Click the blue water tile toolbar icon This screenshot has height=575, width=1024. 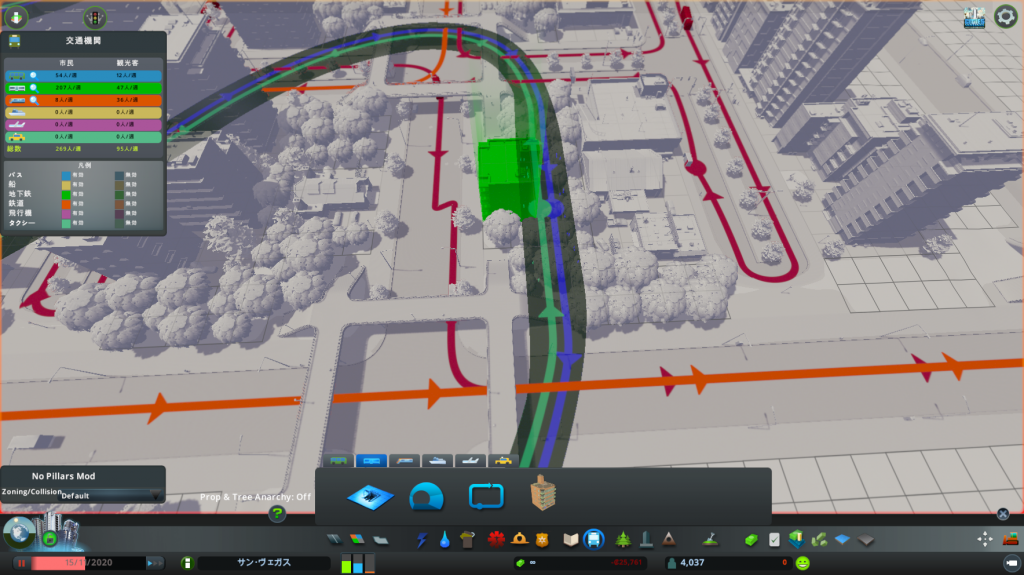click(x=842, y=540)
